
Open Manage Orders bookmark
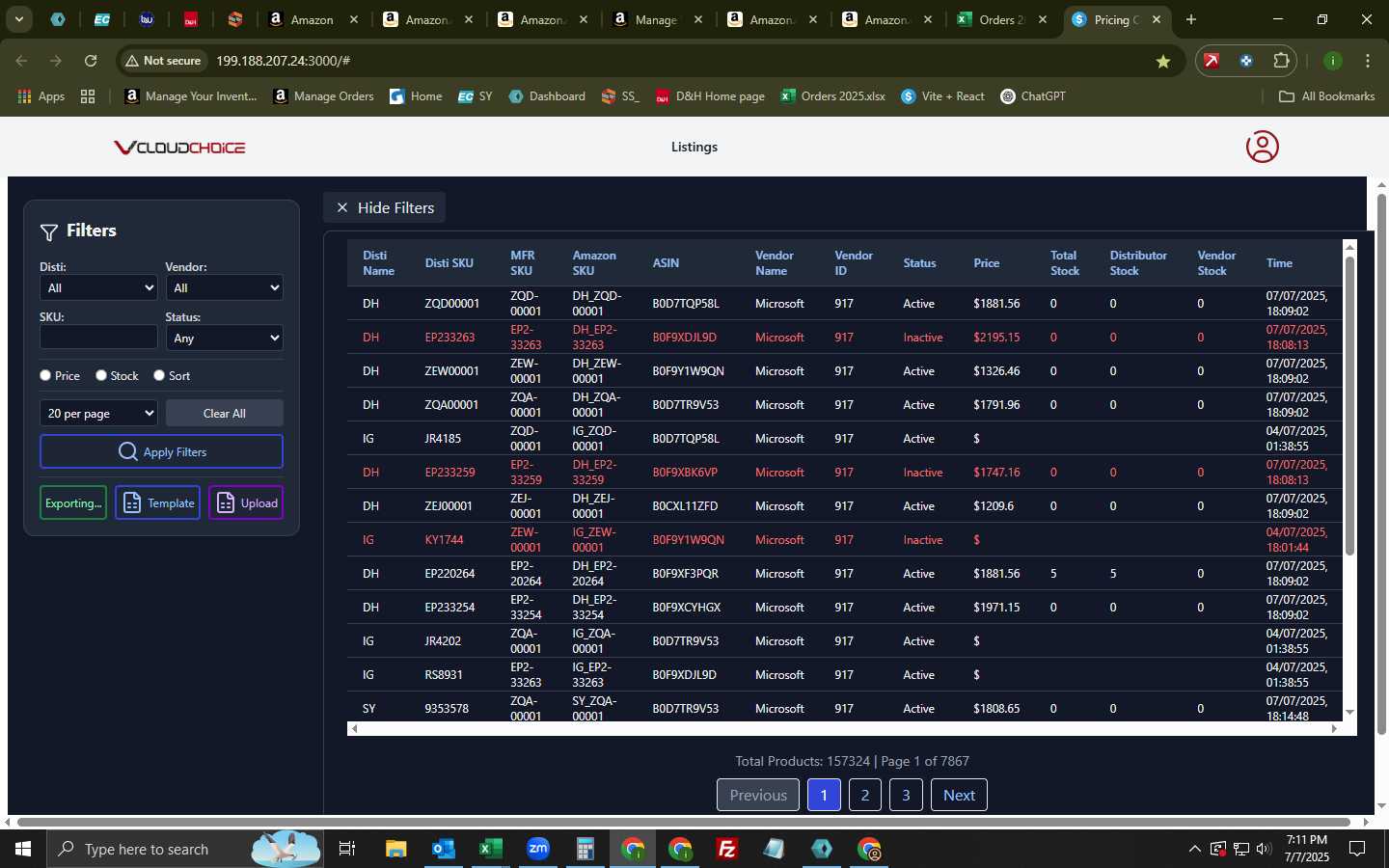(323, 96)
